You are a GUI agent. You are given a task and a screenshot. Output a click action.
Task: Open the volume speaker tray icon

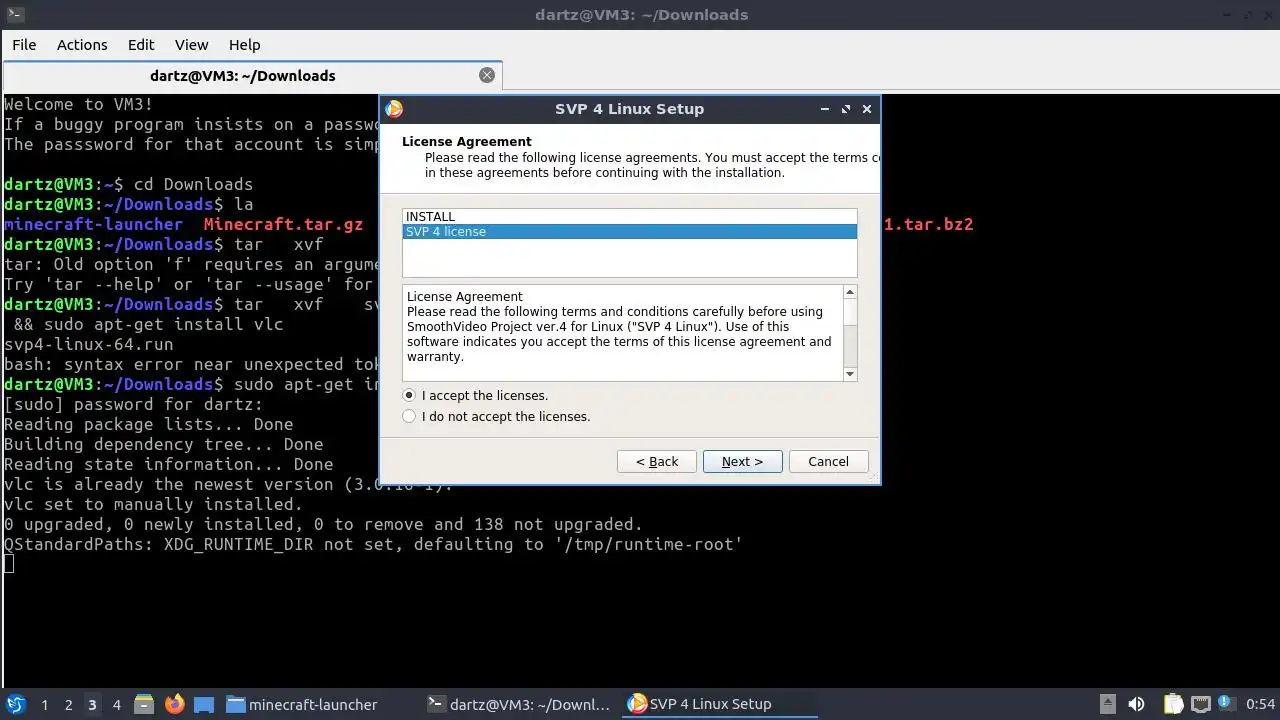[x=1136, y=704]
